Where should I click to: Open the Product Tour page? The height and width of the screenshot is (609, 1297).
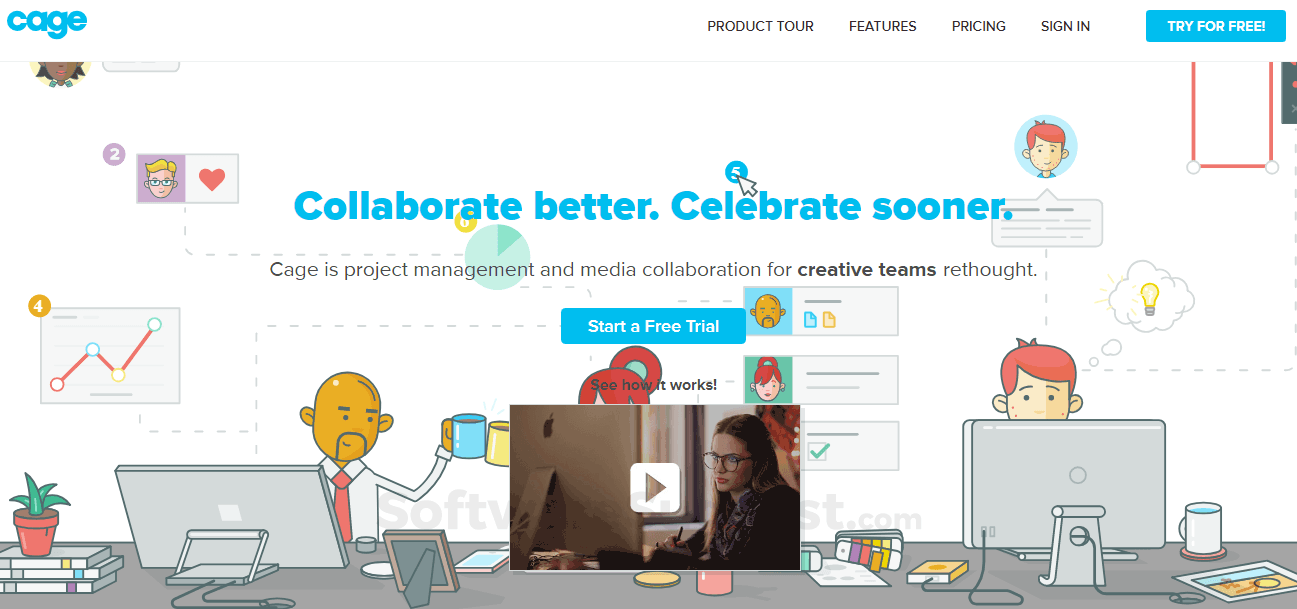tap(760, 26)
